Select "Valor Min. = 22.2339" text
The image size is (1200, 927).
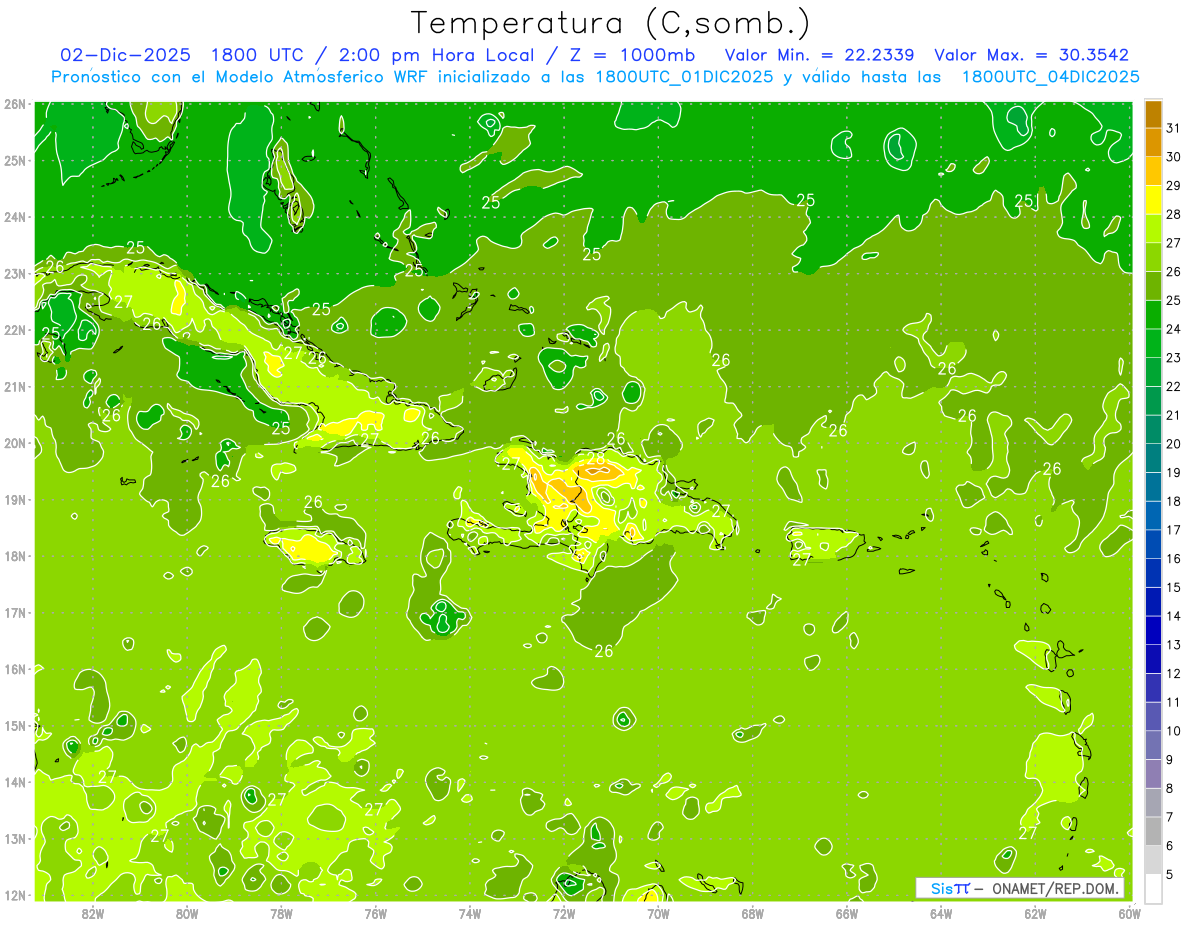pyautogui.click(x=819, y=55)
